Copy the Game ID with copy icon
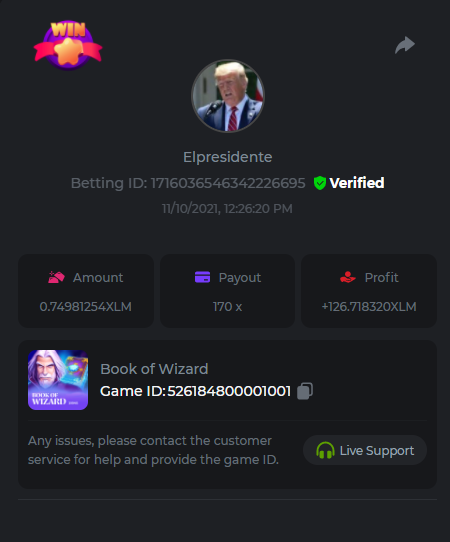 pos(305,391)
